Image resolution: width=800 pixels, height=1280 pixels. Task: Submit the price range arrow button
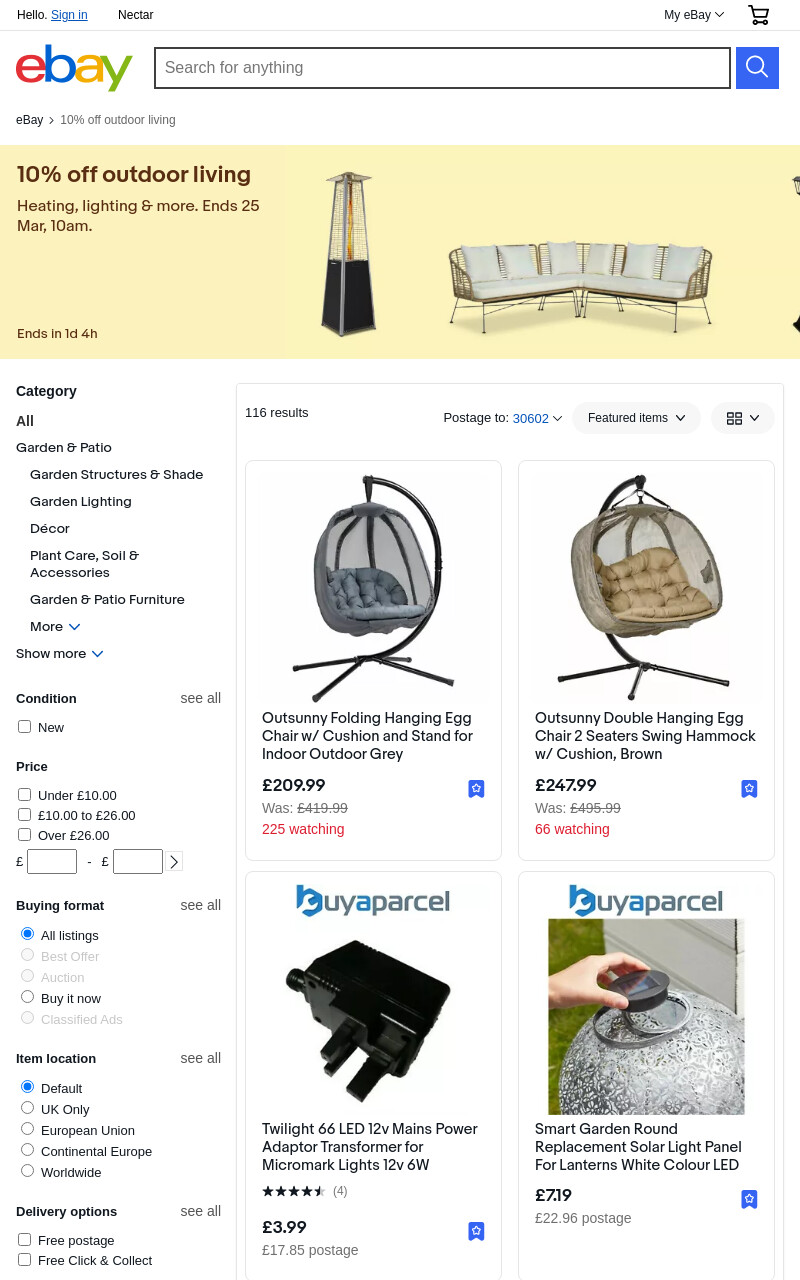(x=174, y=861)
